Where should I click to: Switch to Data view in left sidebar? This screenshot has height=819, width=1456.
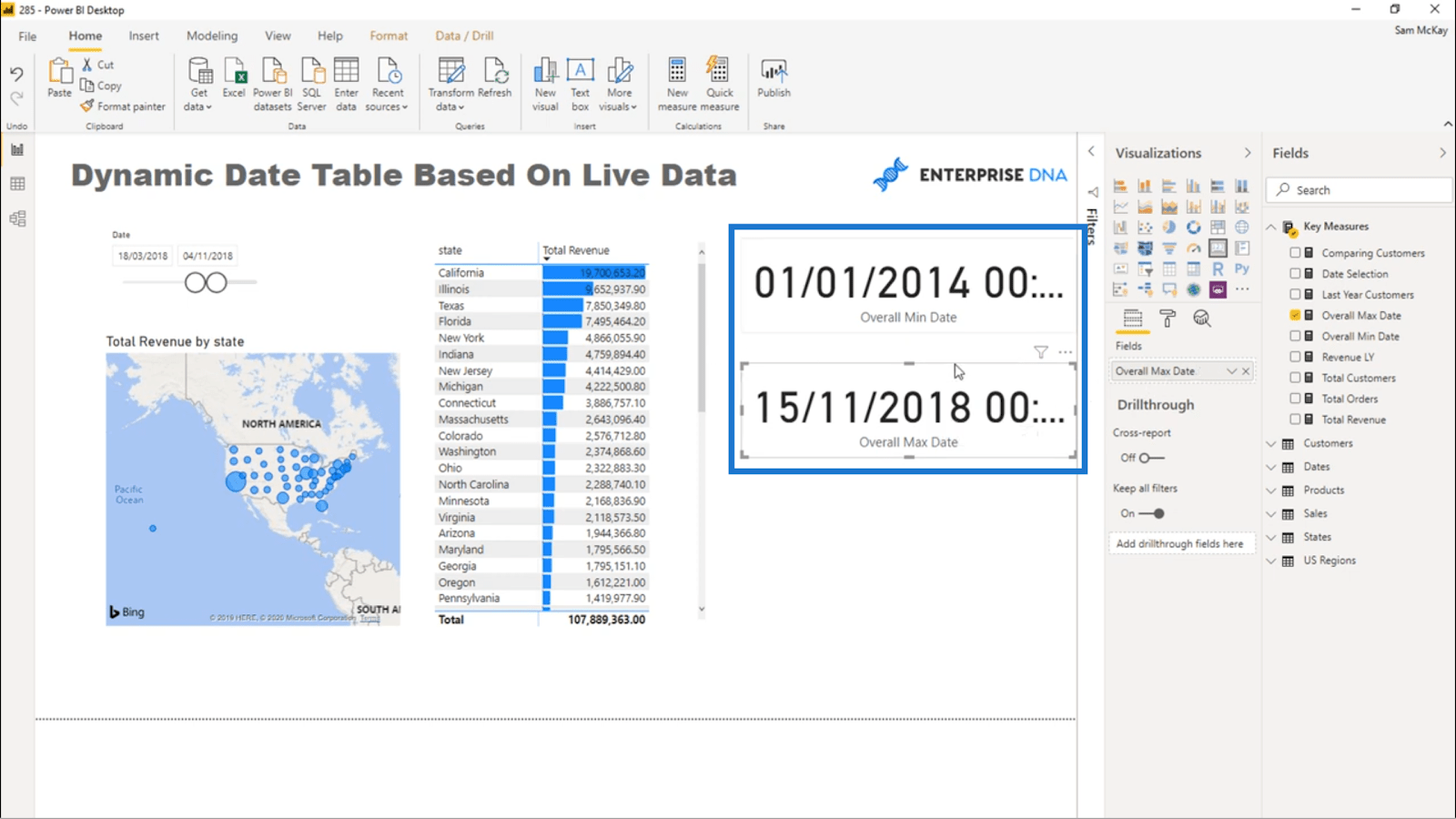click(x=17, y=184)
